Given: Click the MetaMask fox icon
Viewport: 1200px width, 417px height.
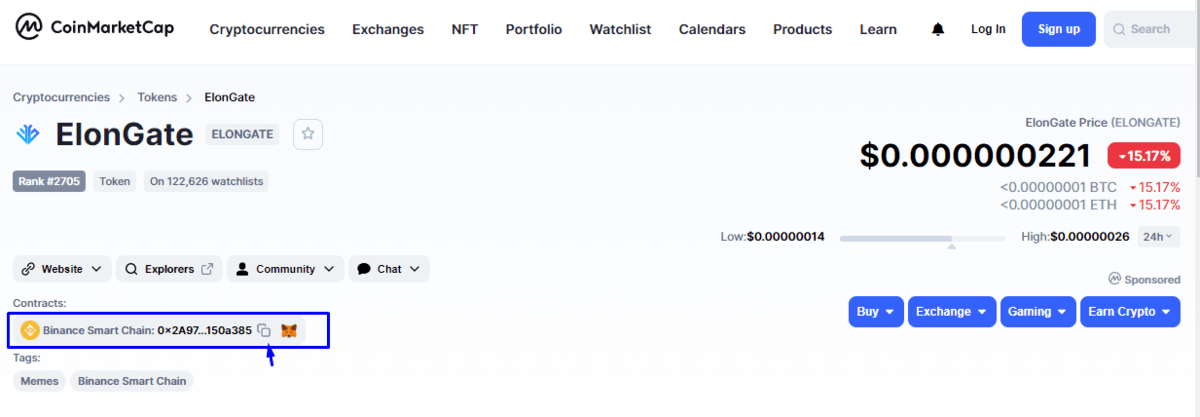Looking at the screenshot, I should pyautogui.click(x=289, y=330).
